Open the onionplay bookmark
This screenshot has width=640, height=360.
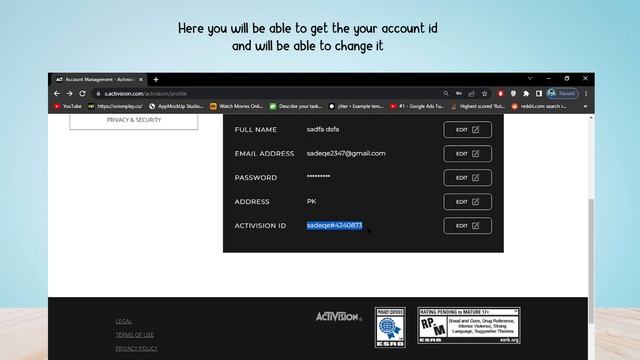116,106
